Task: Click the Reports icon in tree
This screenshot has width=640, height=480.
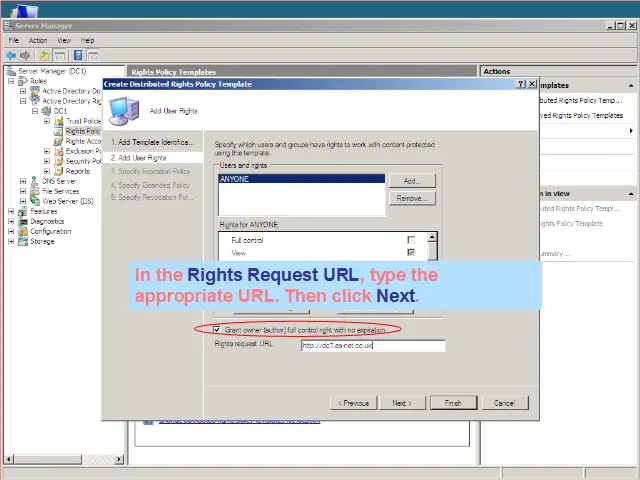Action: (x=59, y=171)
